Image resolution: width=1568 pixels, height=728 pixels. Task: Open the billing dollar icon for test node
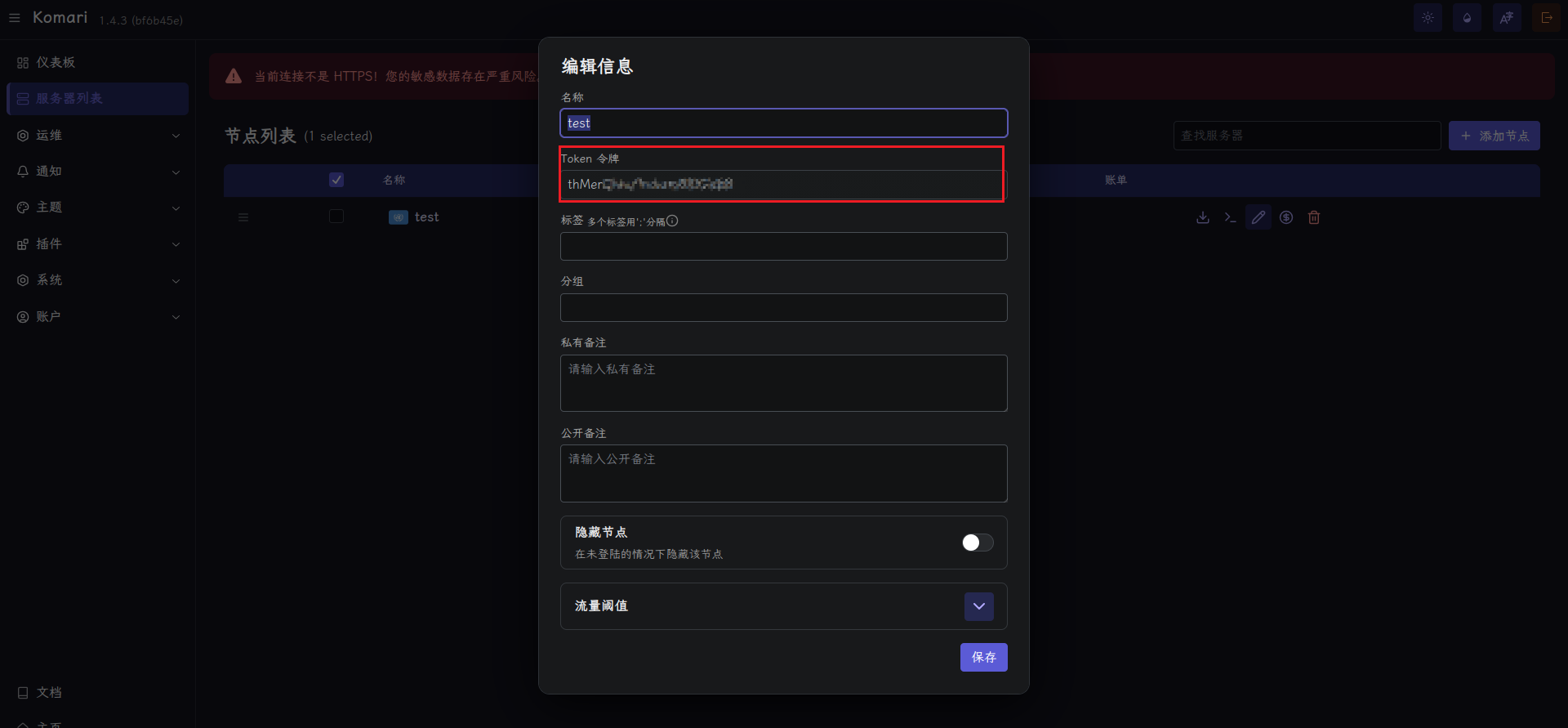pos(1286,217)
